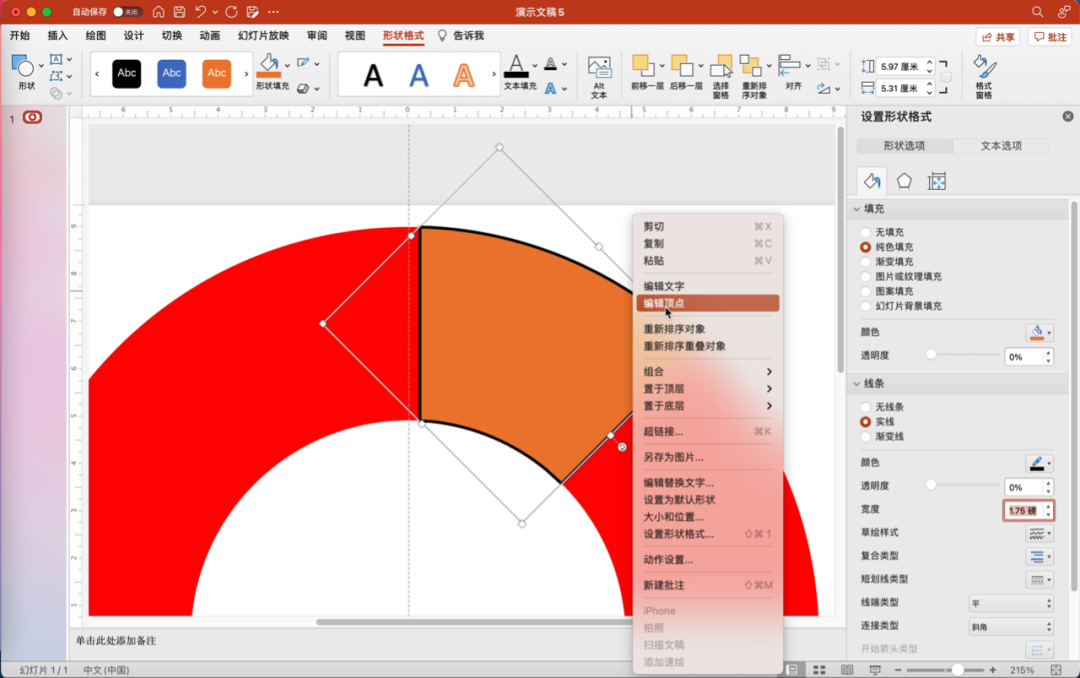This screenshot has height=678, width=1080.
Task: Open the 格式窗格 pane
Action: click(984, 77)
